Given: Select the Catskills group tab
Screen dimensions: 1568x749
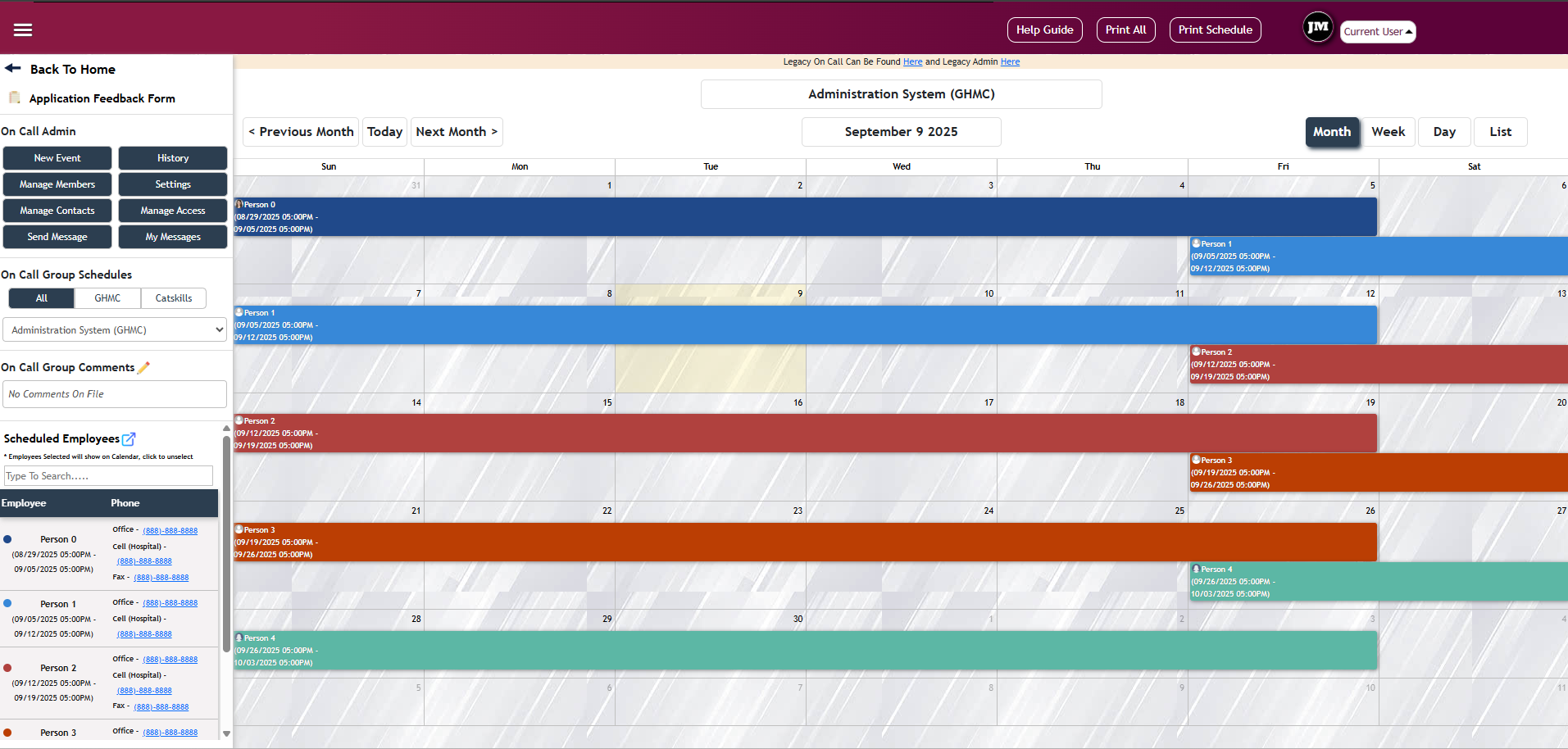Looking at the screenshot, I should point(174,298).
